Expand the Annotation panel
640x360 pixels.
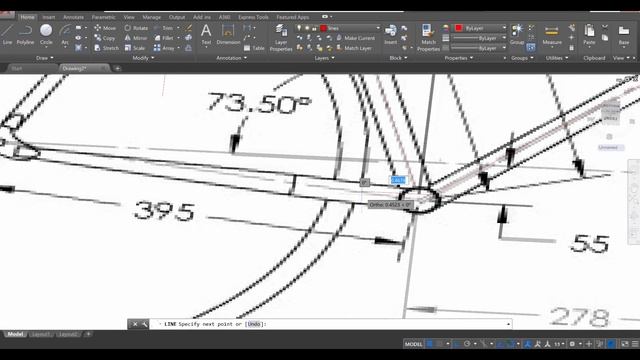(231, 58)
